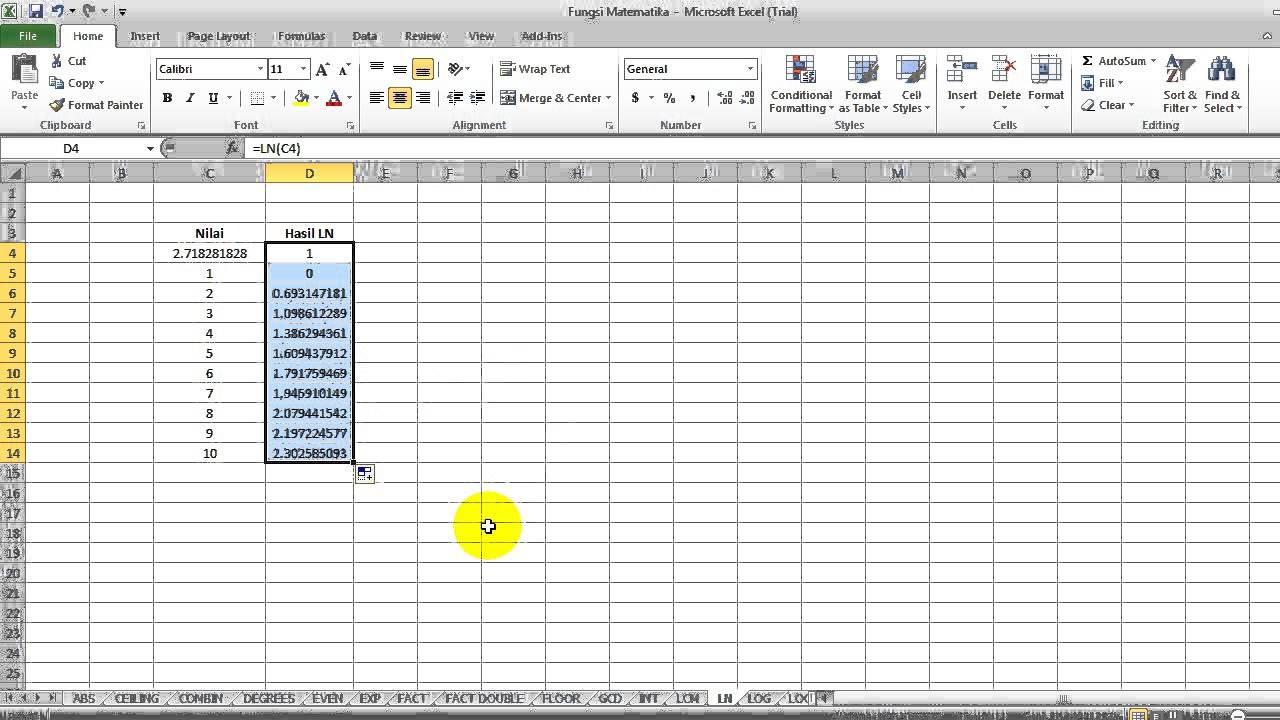Click the Accounting dollar format icon

pyautogui.click(x=635, y=98)
